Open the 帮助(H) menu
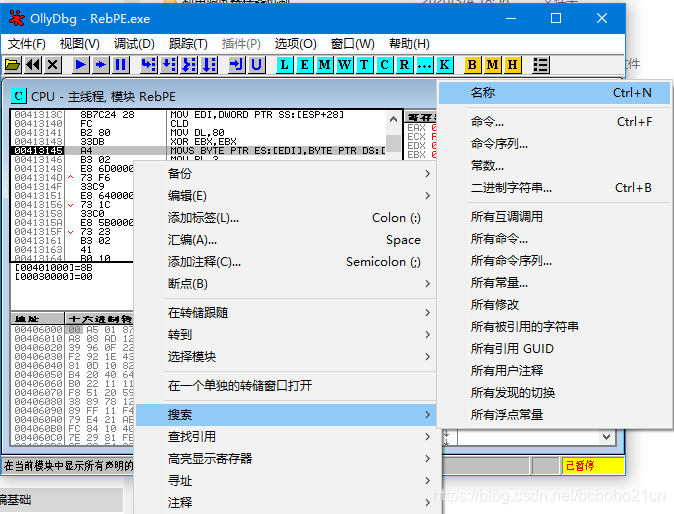Screen dimensions: 674x514 click(x=409, y=44)
